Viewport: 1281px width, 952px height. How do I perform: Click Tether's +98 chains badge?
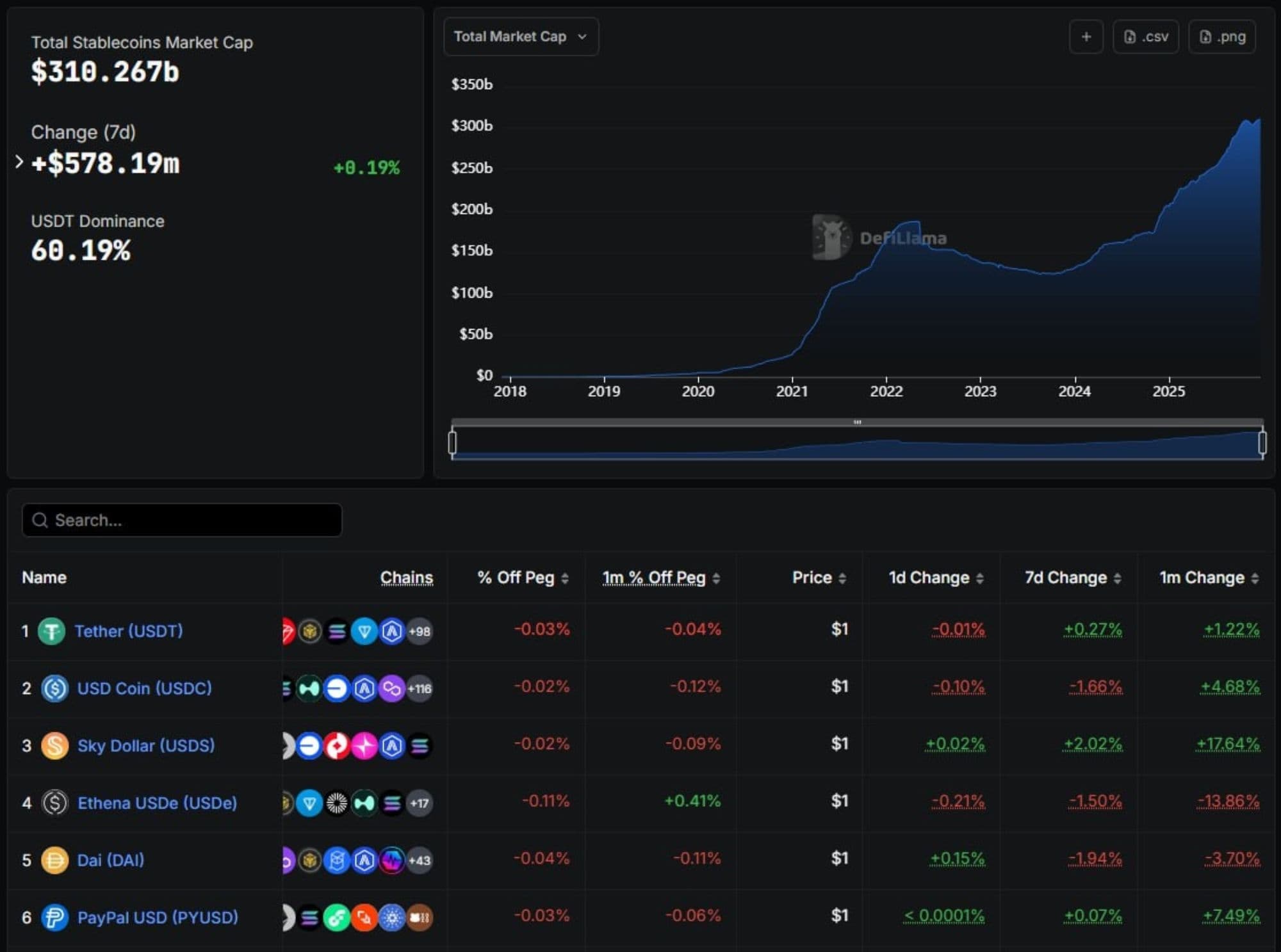tap(420, 631)
